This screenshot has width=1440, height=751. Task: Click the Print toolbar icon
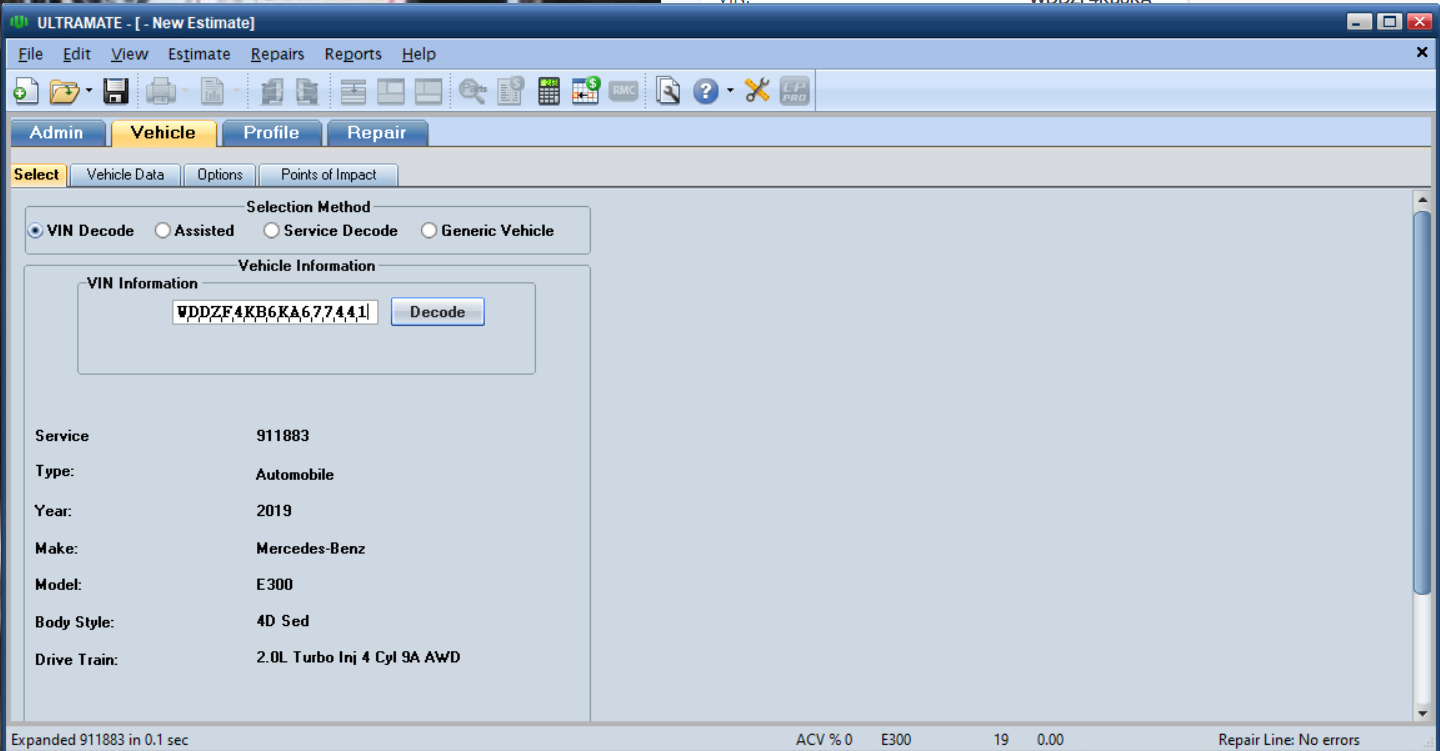click(x=160, y=92)
